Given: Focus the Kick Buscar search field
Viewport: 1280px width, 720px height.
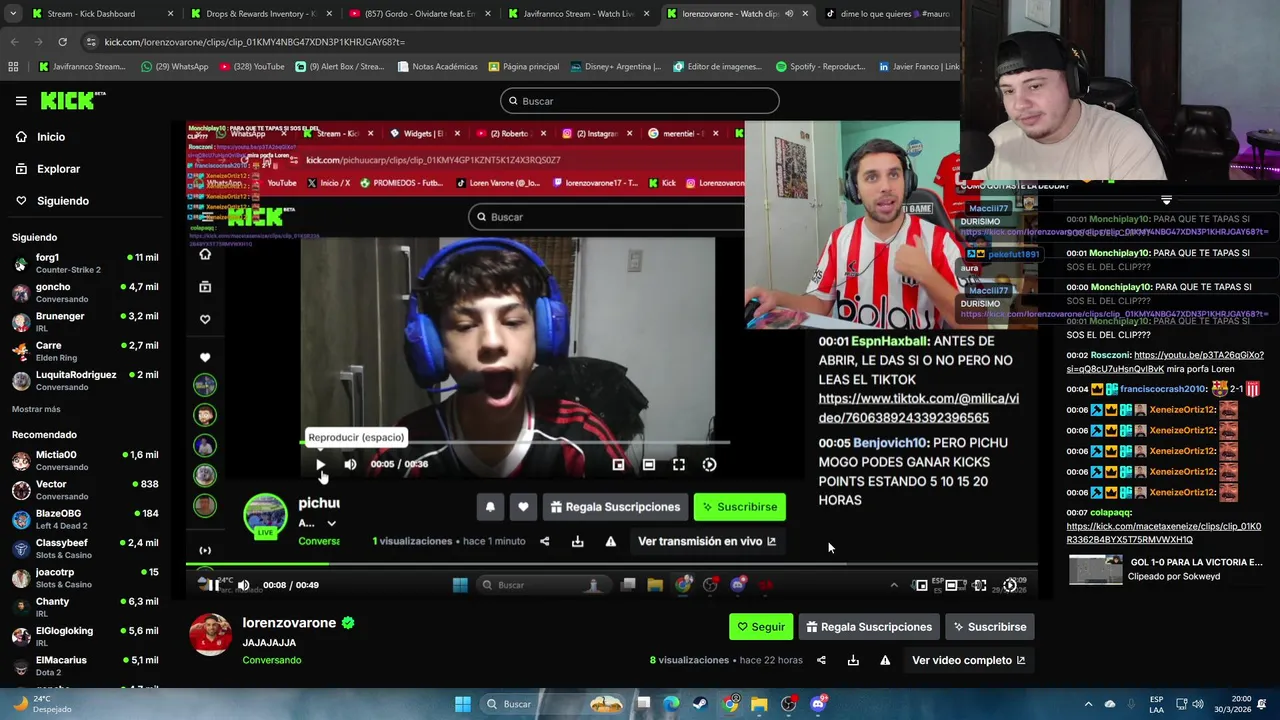Looking at the screenshot, I should click(x=639, y=101).
